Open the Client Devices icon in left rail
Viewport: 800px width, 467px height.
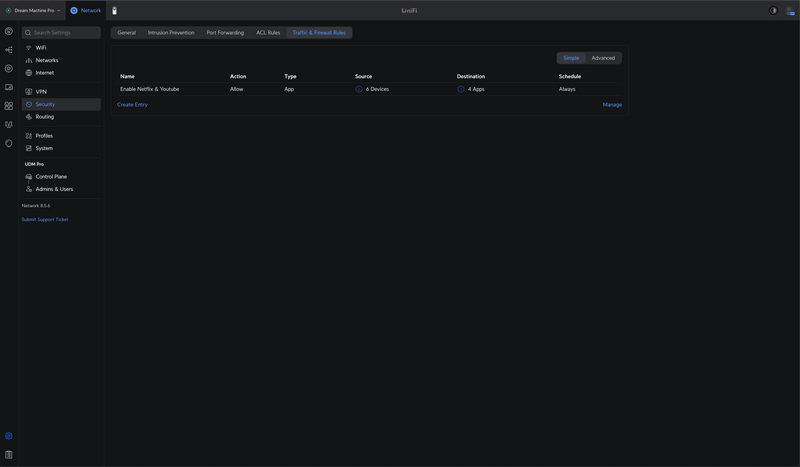click(x=9, y=87)
